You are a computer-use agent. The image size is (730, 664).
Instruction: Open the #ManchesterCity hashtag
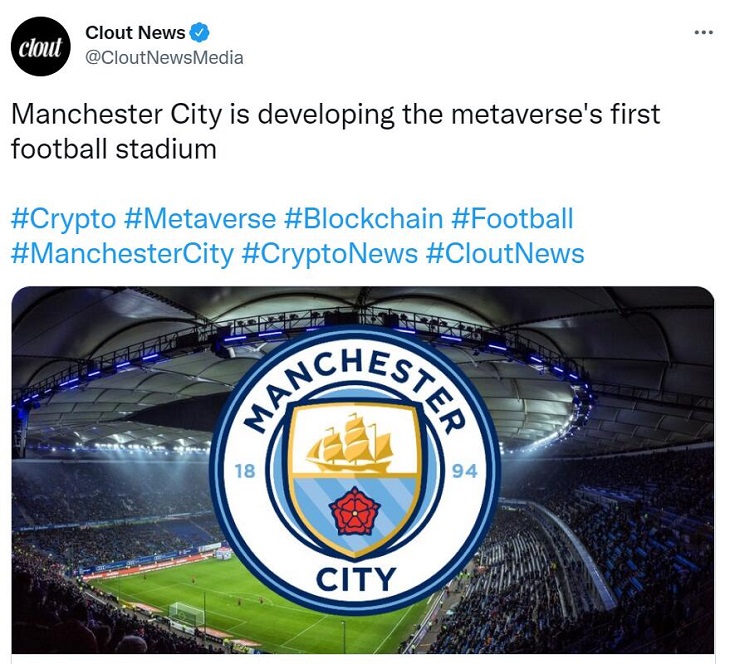tap(122, 253)
